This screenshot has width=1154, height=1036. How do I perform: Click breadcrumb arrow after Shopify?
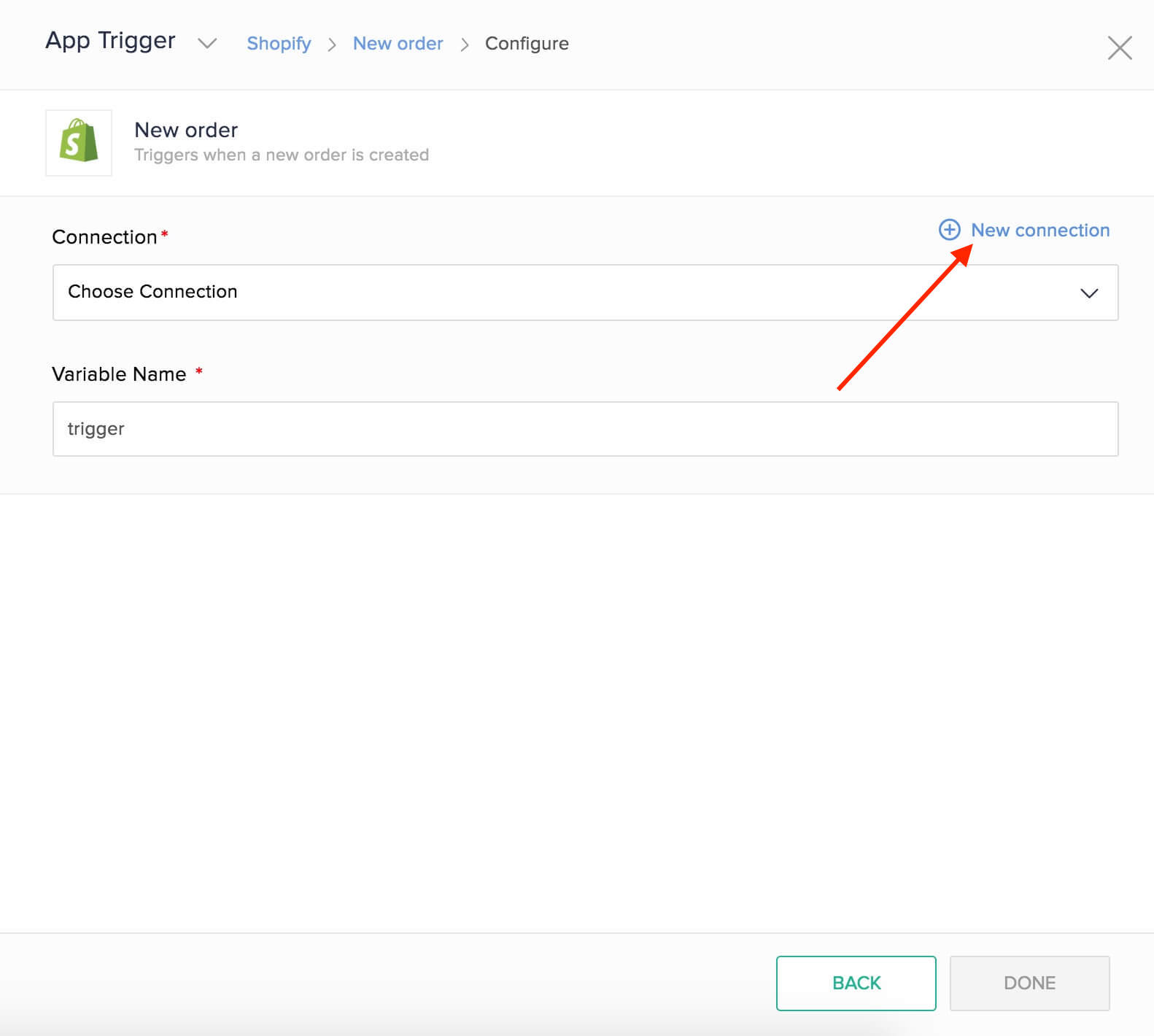click(332, 45)
